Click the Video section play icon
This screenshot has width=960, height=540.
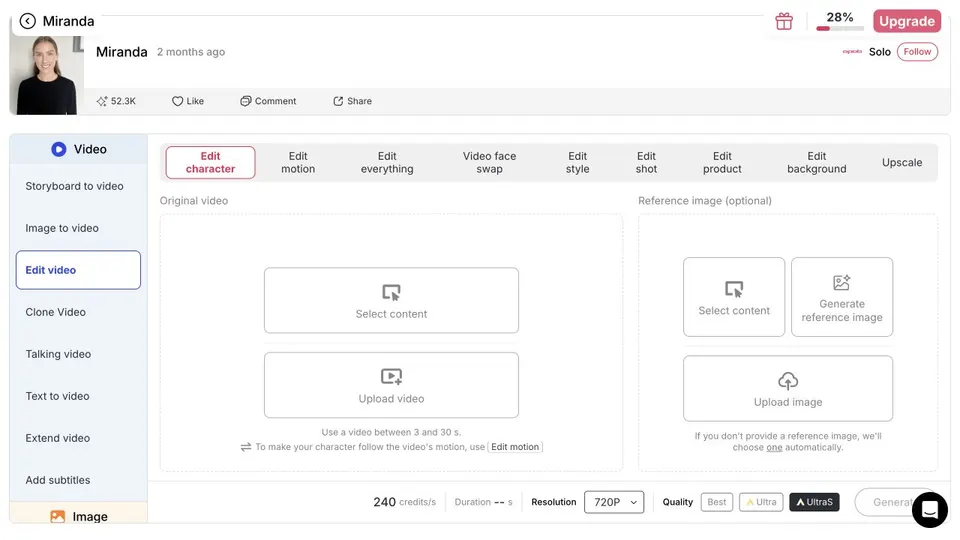(x=59, y=149)
